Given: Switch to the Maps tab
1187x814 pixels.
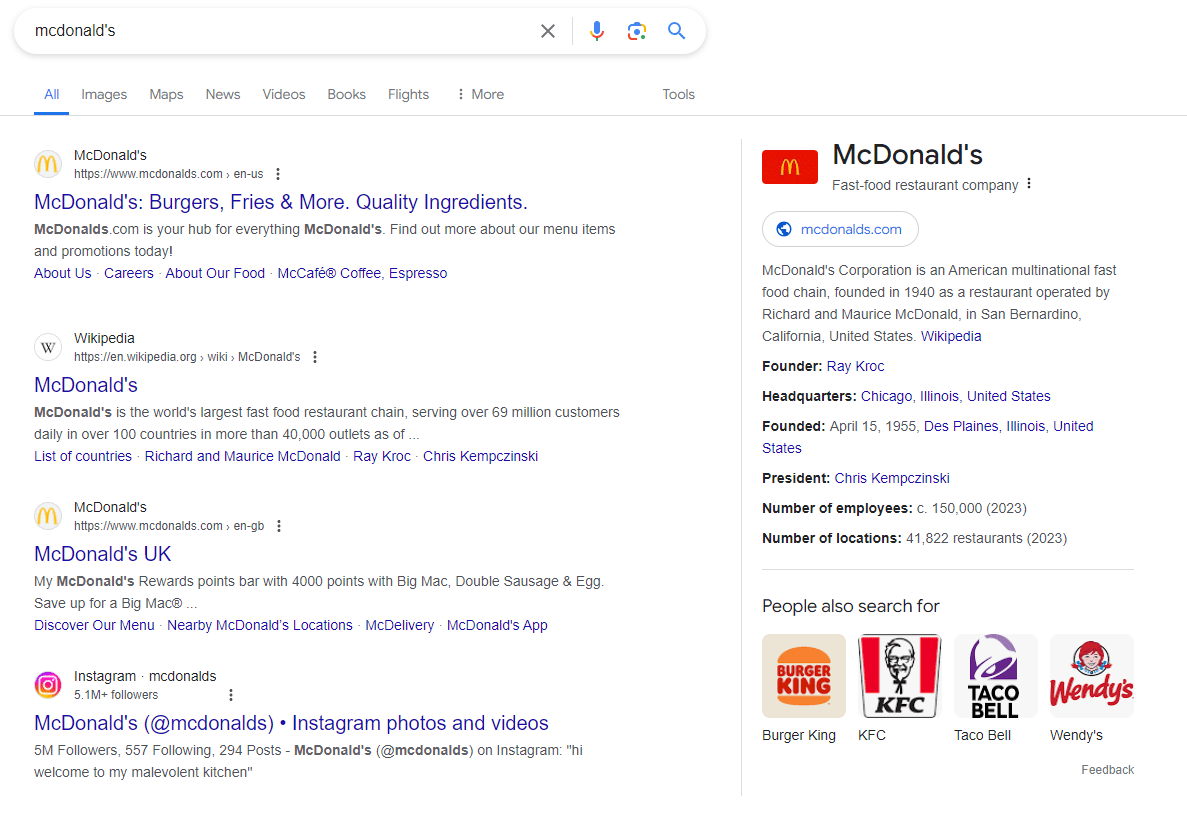Looking at the screenshot, I should [x=166, y=95].
